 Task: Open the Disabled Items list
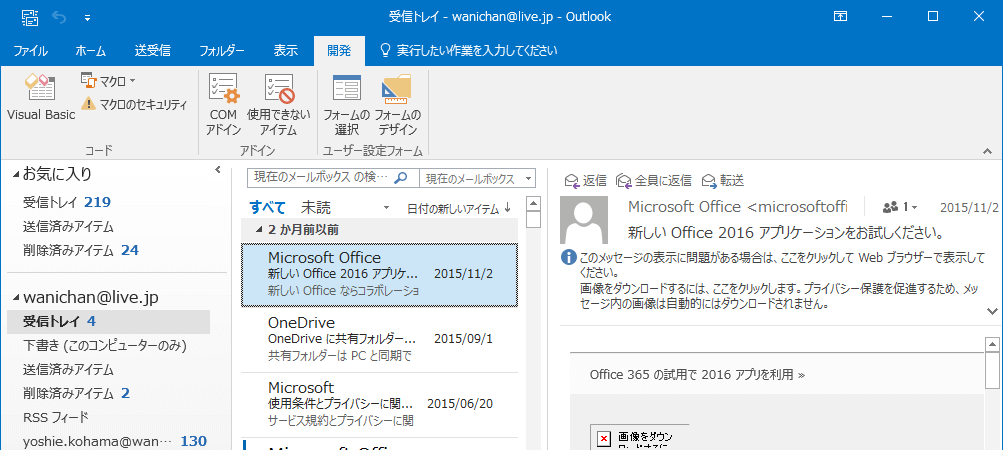pyautogui.click(x=278, y=104)
